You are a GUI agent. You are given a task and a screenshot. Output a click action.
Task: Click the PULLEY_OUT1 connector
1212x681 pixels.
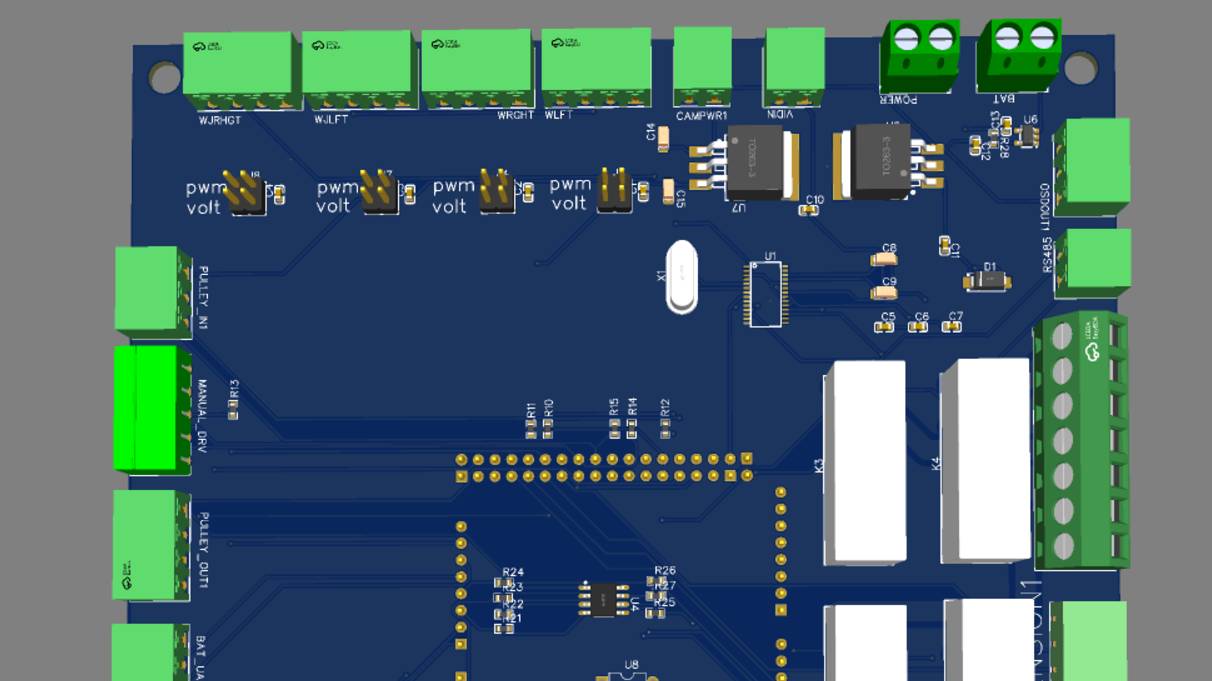pos(150,545)
